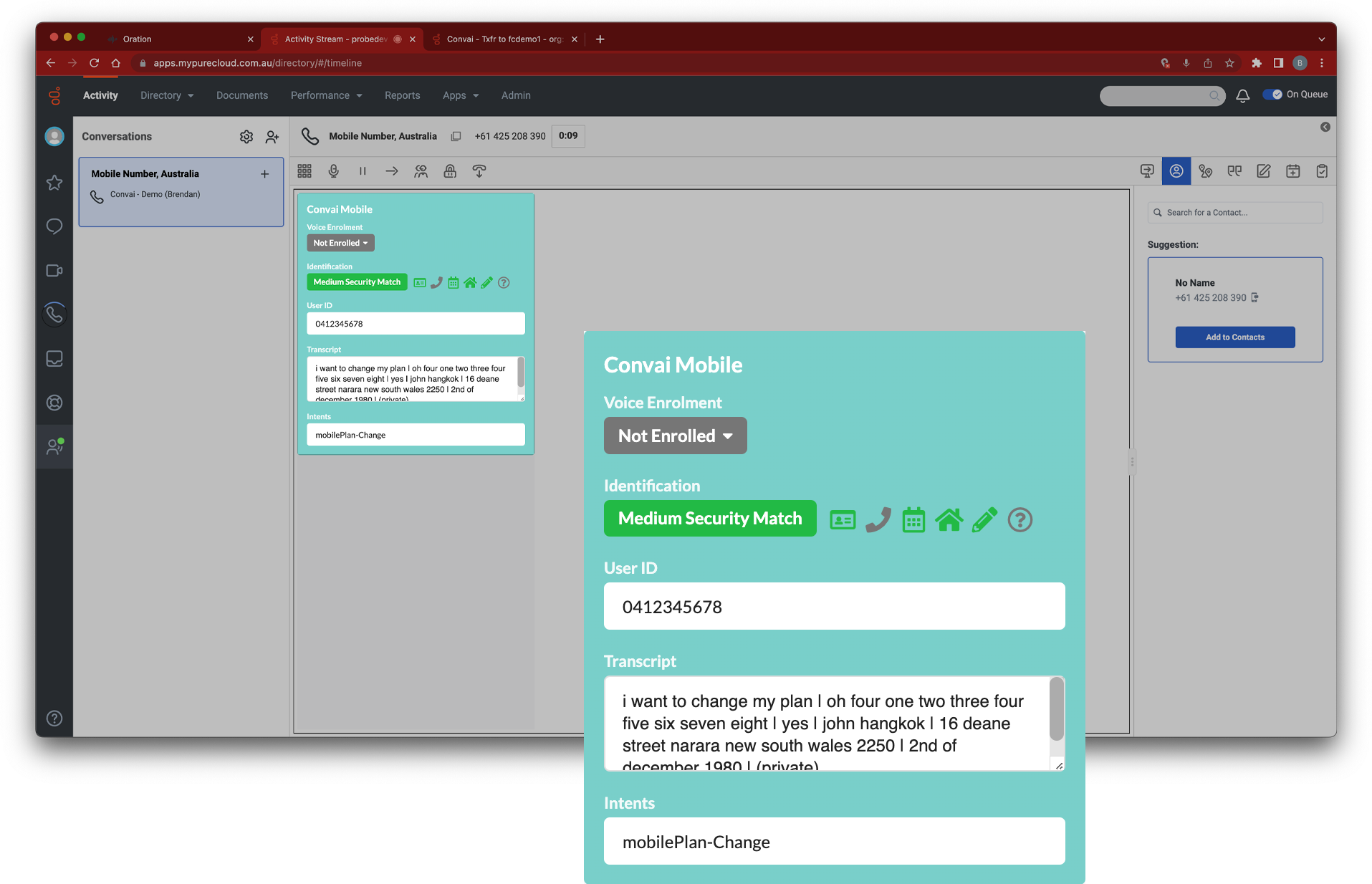This screenshot has width=1372, height=884.
Task: Click the transcript scrollbar in small panel
Action: [521, 373]
